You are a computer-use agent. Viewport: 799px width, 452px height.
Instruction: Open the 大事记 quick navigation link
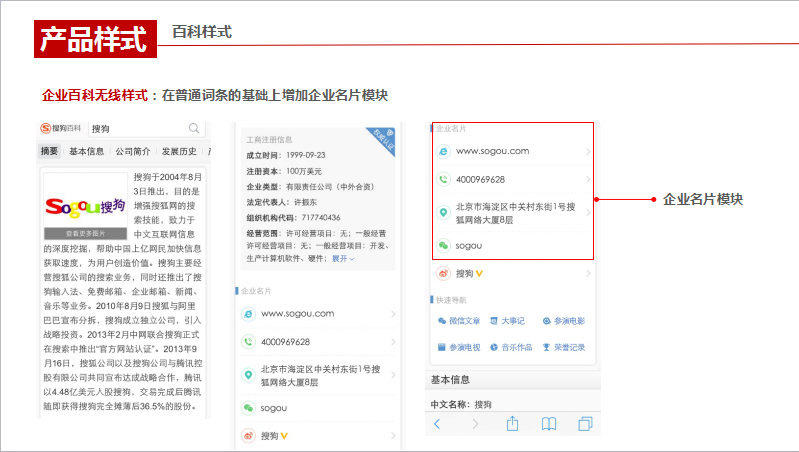click(508, 321)
